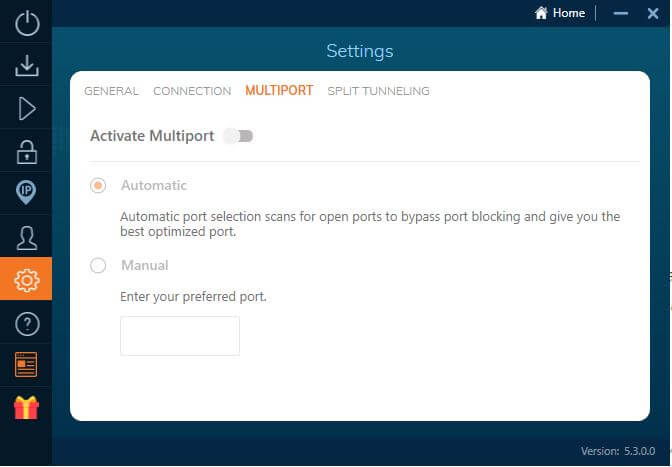Image resolution: width=672 pixels, height=467 pixels.
Task: Select the Automatic radio button
Action: (98, 186)
